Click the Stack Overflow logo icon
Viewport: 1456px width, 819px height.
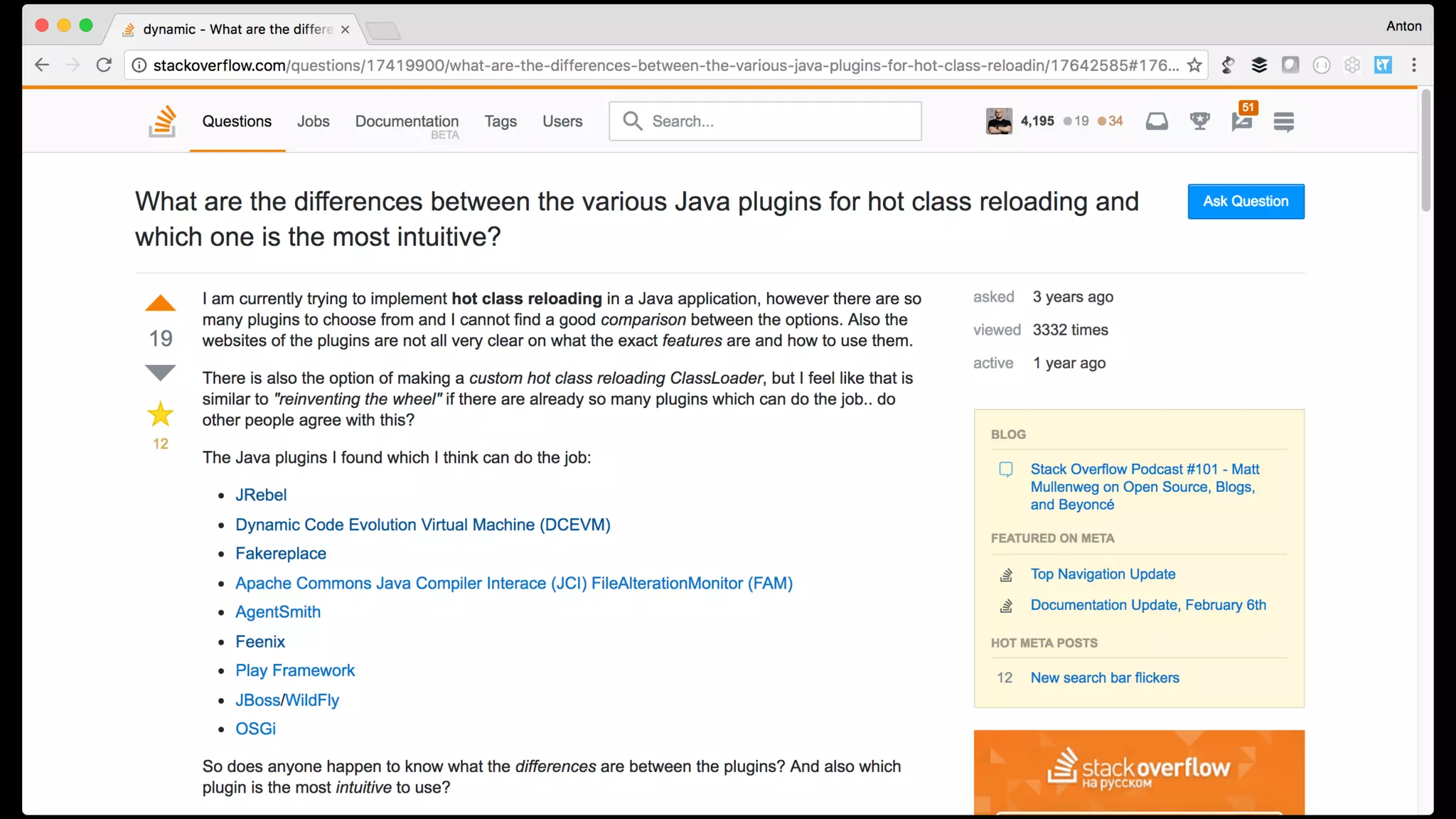click(162, 121)
